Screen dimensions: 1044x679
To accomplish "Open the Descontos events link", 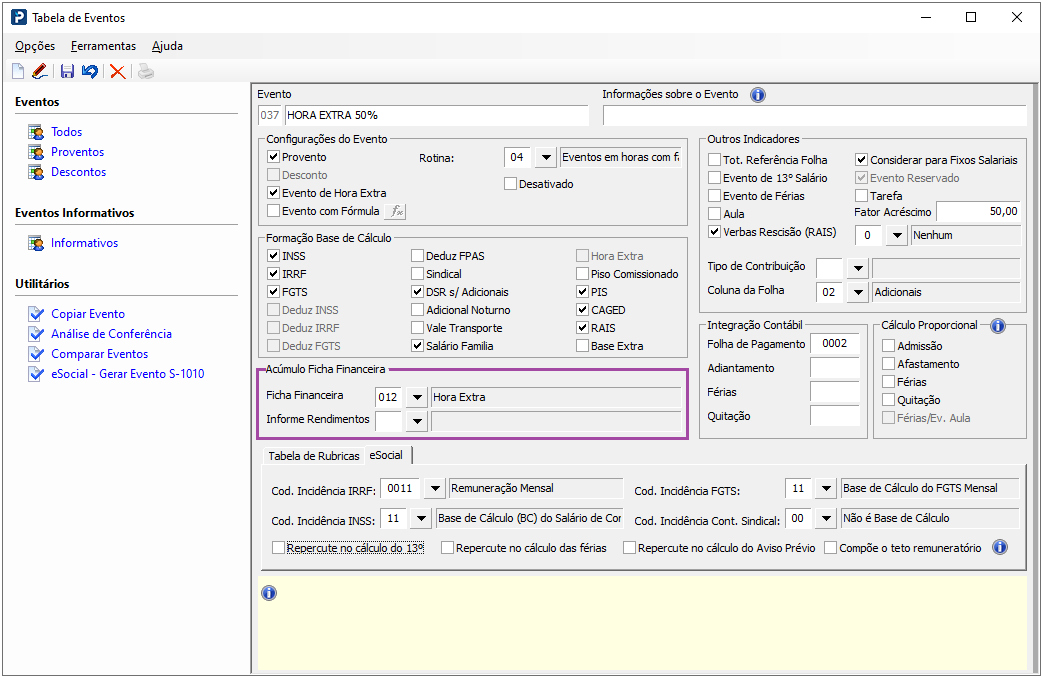I will tap(79, 172).
